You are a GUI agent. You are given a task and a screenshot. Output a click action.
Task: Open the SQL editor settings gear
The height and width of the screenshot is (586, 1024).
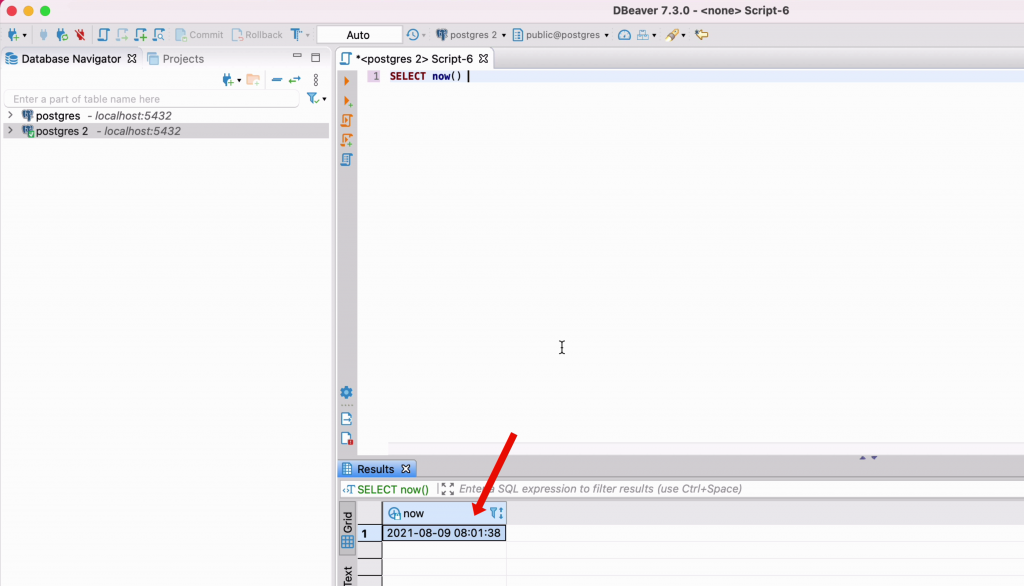346,393
